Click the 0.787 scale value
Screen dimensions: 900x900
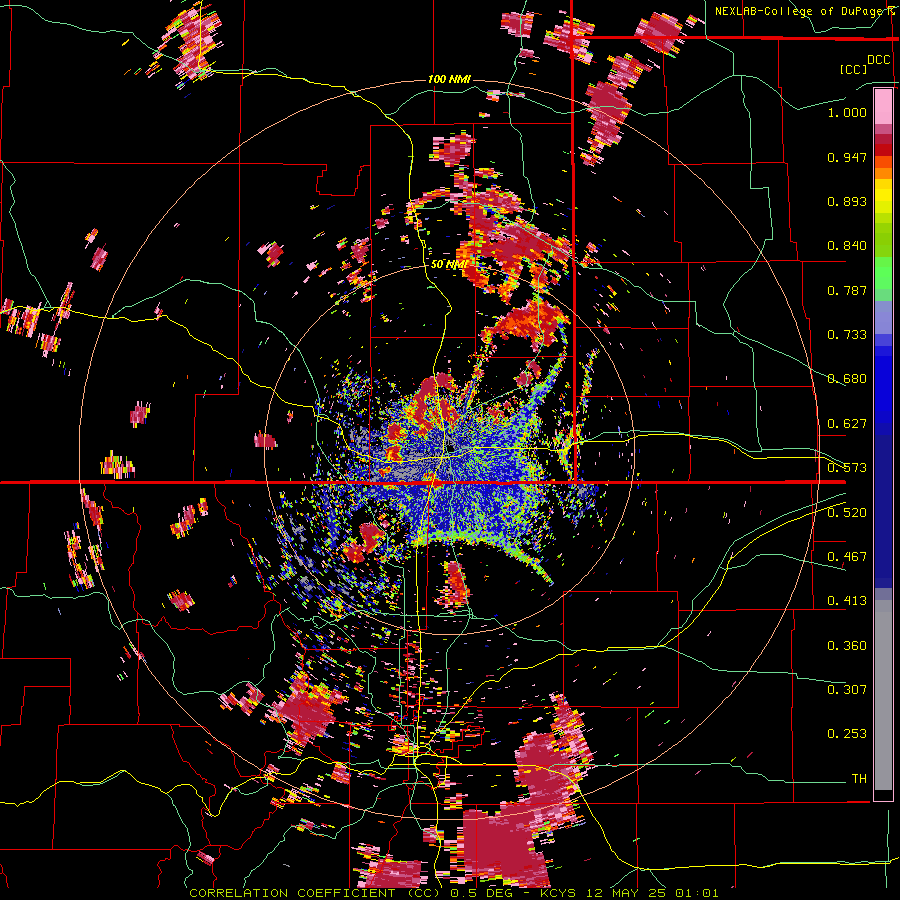(847, 290)
